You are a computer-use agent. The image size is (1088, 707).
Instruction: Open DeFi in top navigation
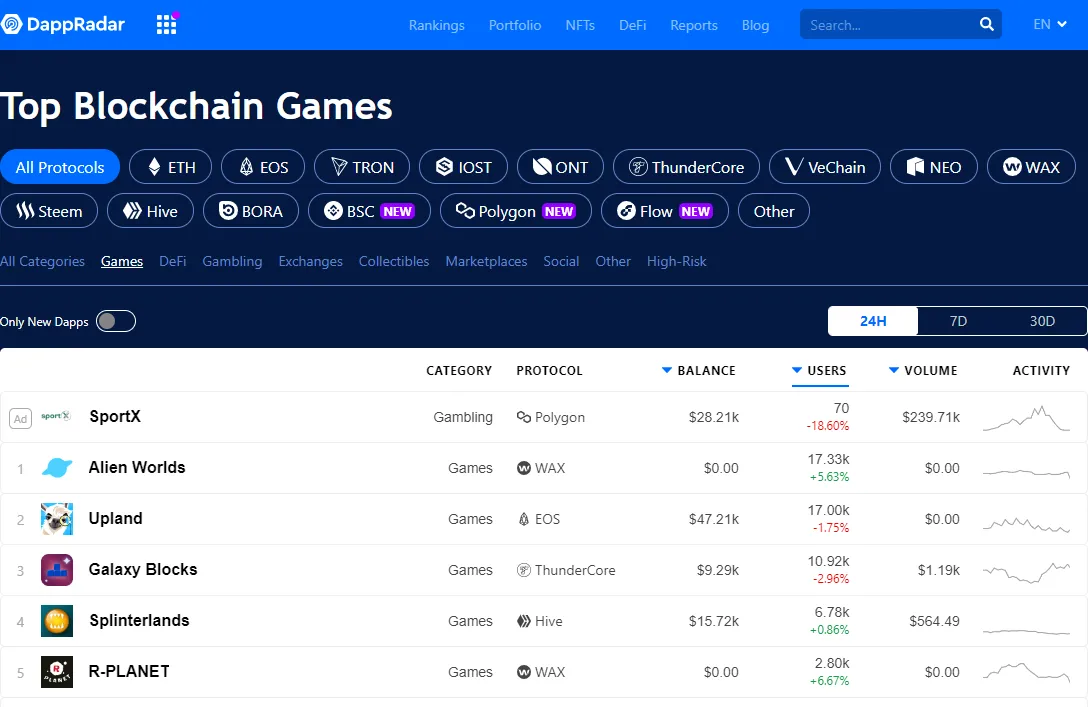click(x=632, y=25)
